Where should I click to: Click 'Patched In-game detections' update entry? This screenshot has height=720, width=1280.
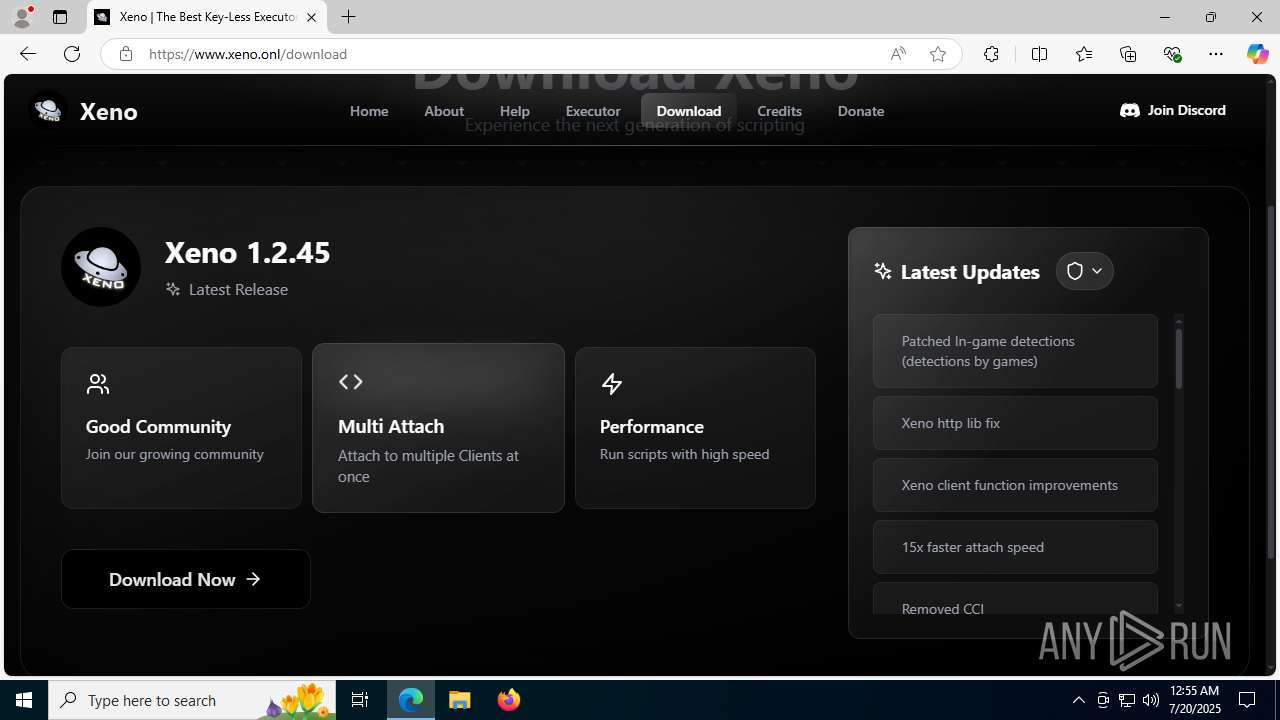(1015, 351)
